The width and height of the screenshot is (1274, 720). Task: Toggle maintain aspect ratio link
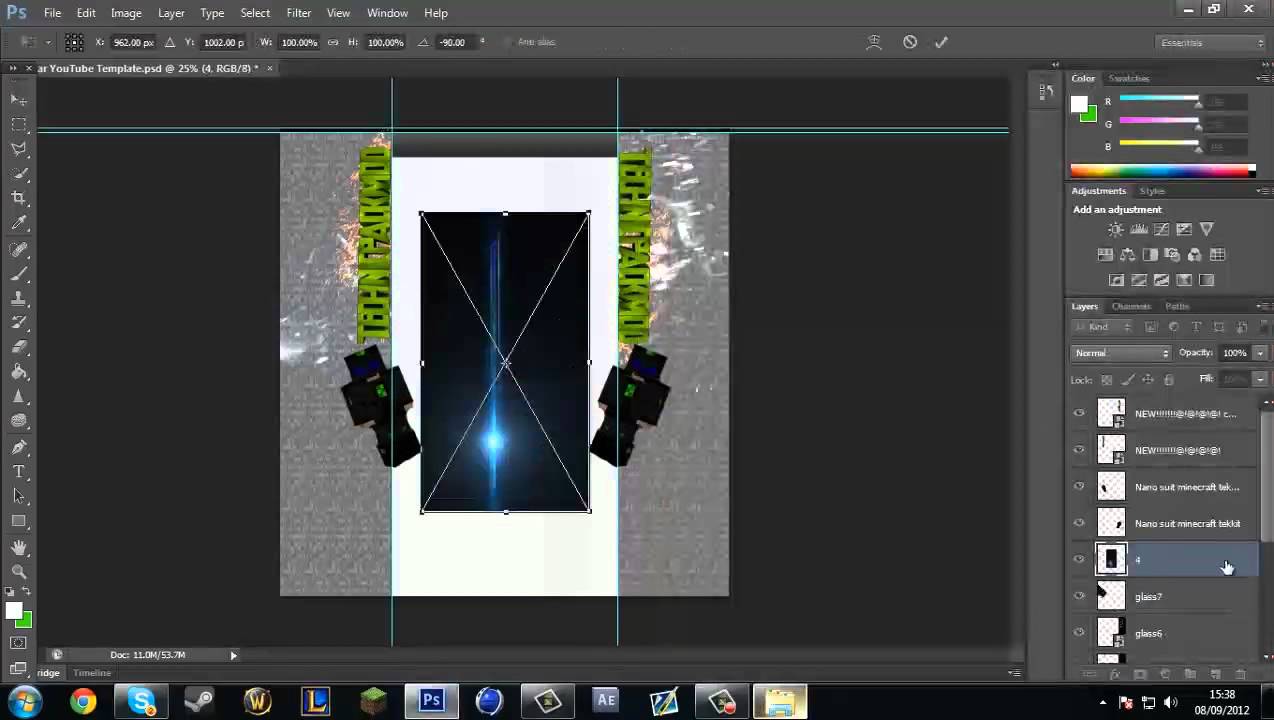click(333, 42)
